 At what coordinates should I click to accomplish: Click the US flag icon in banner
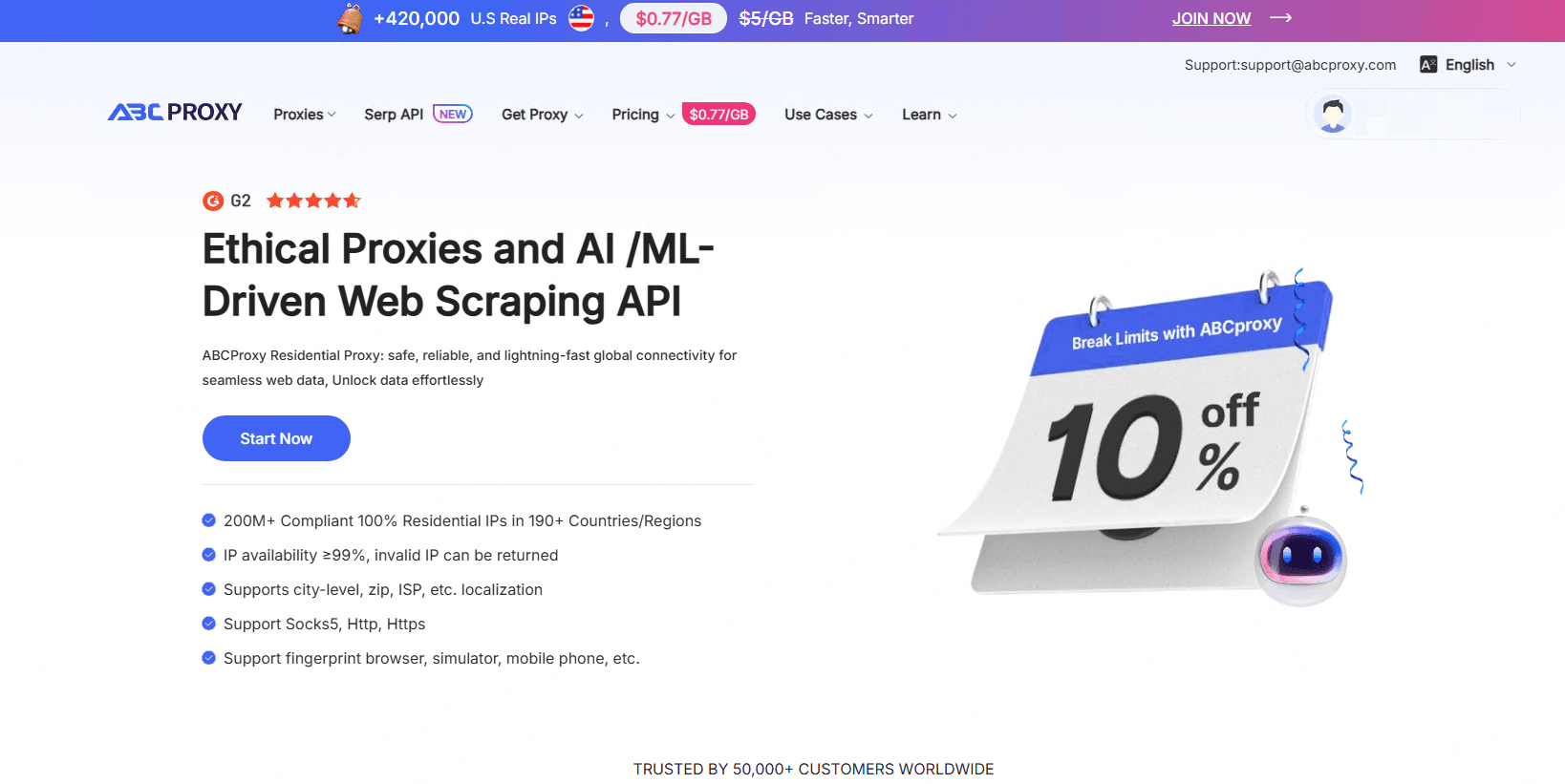581,18
